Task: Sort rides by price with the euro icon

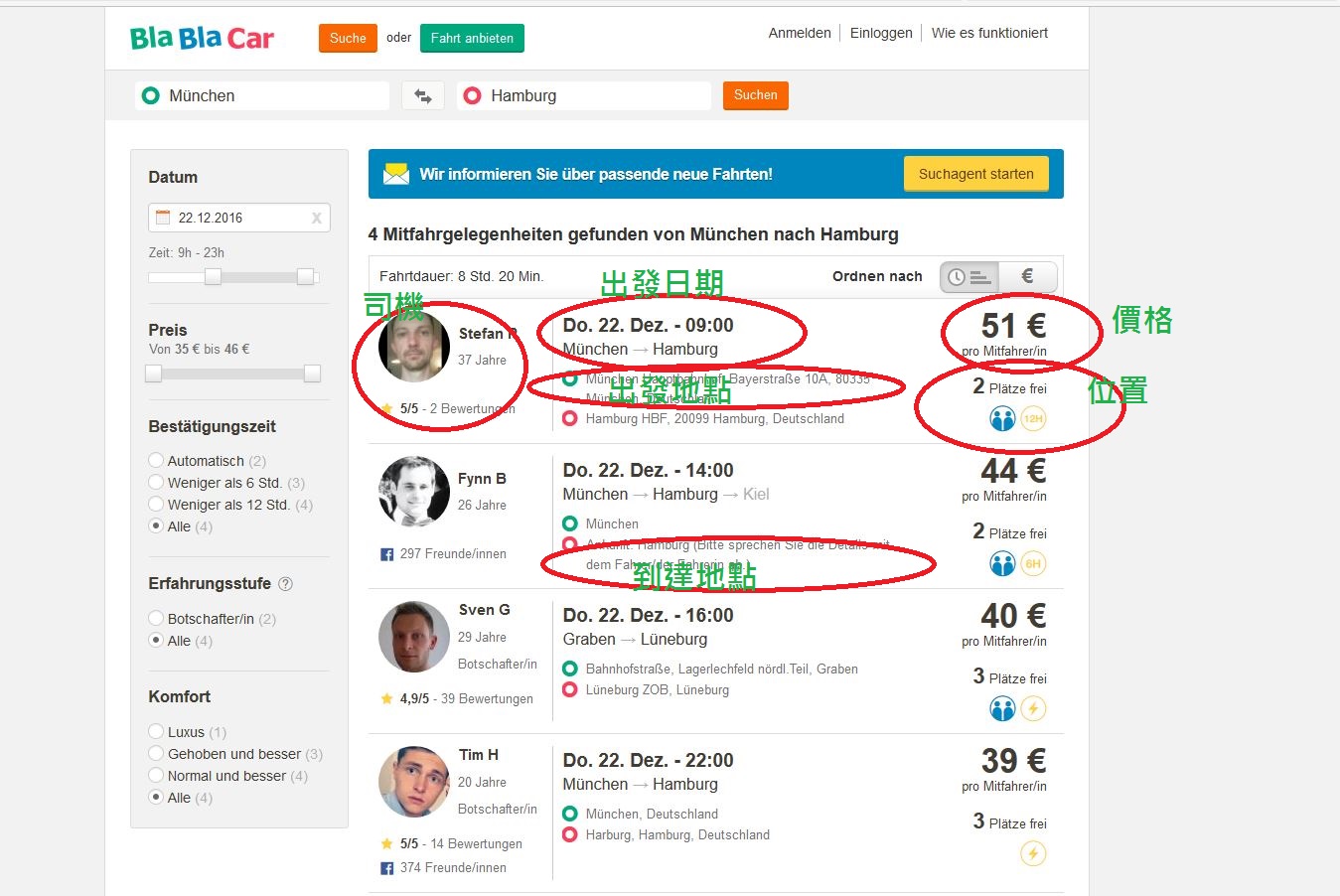Action: tap(1028, 276)
